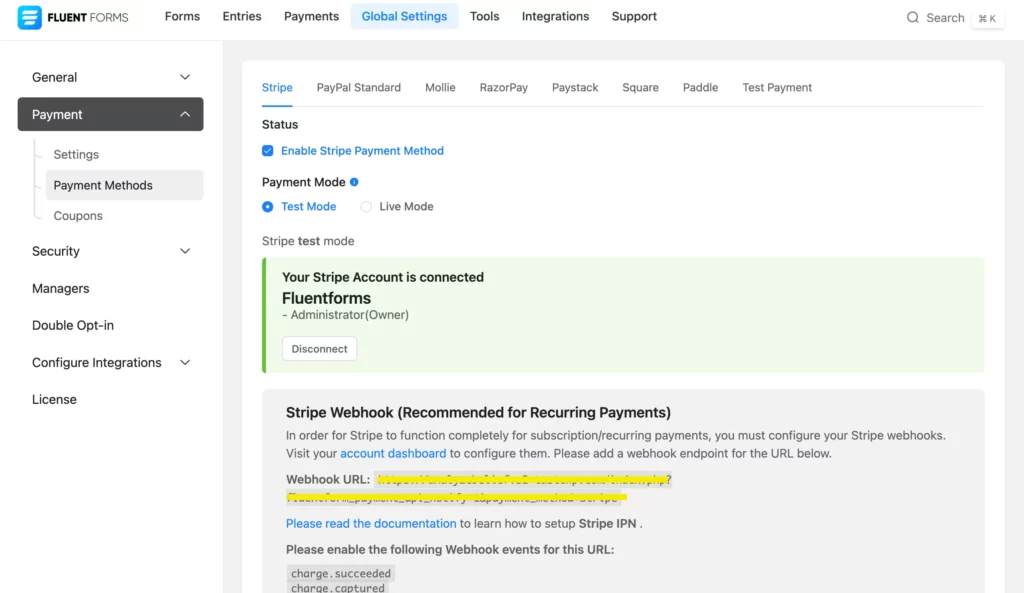
Task: Open Coupons sidebar item
Action: pyautogui.click(x=78, y=216)
